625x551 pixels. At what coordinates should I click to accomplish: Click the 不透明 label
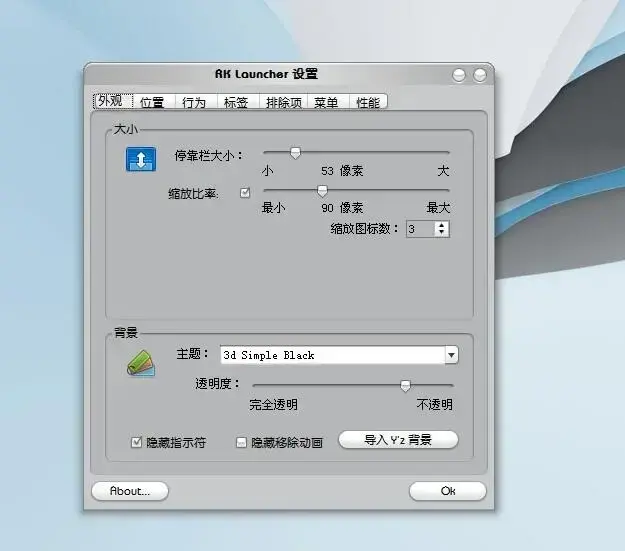[434, 405]
